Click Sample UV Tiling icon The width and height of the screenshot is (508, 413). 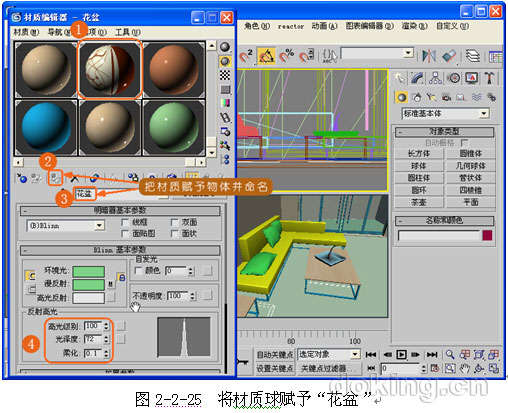[x=225, y=90]
